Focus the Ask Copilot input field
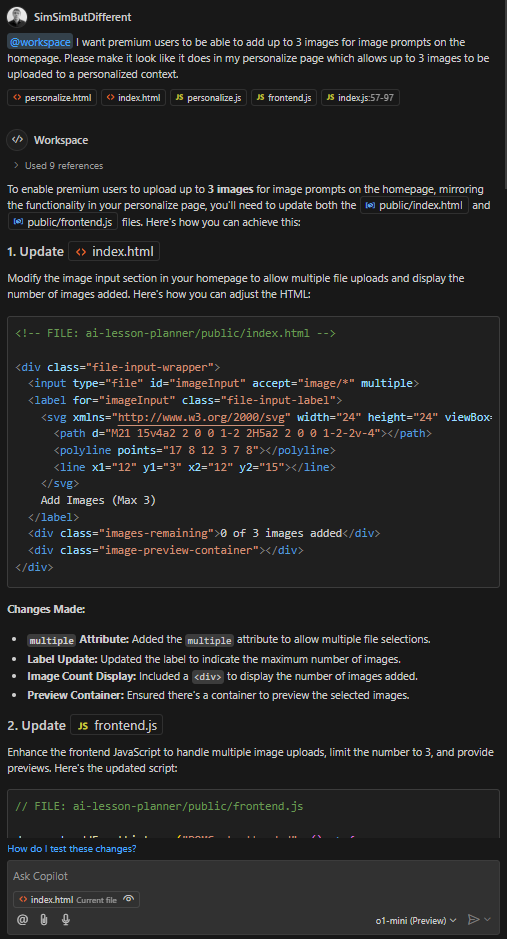Image resolution: width=507 pixels, height=939 pixels. tap(253, 876)
